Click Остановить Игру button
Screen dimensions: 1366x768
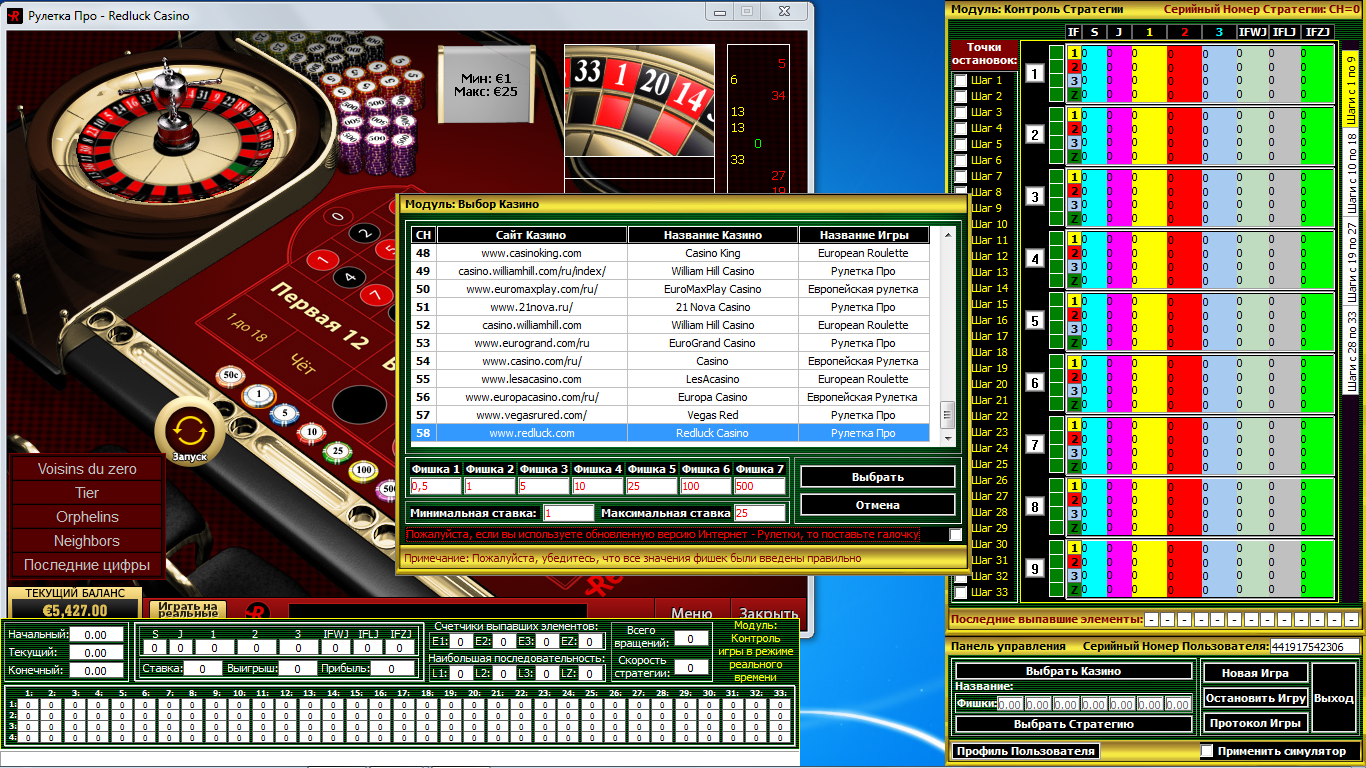(x=1255, y=698)
